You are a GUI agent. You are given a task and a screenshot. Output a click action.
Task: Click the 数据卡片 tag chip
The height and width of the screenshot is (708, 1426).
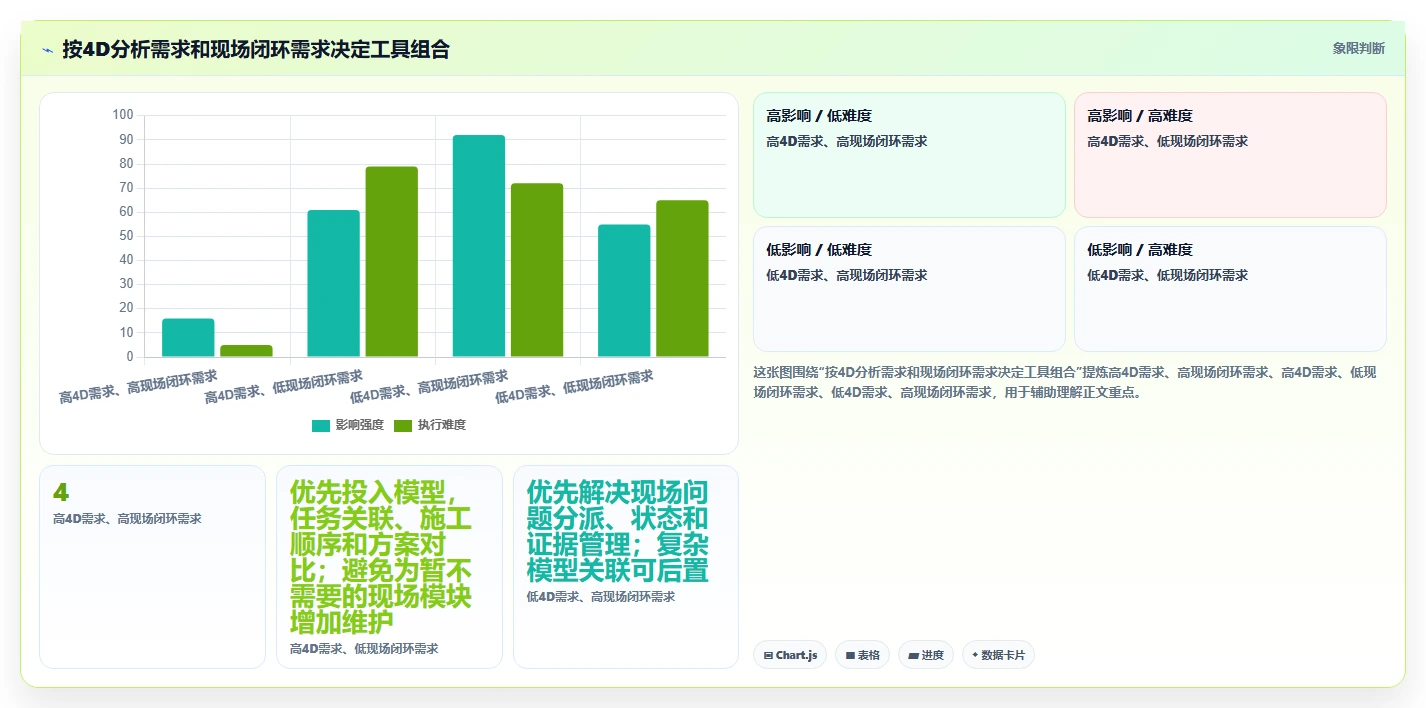pos(998,655)
